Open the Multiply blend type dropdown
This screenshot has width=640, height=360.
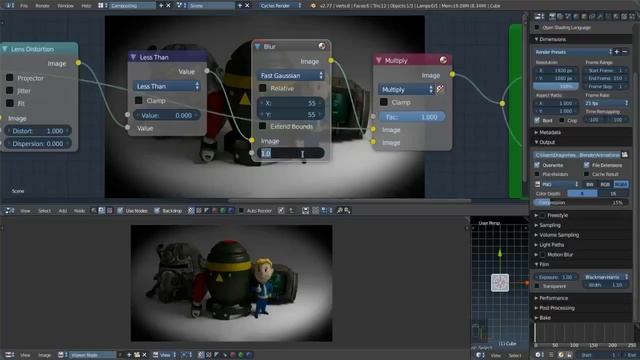click(406, 89)
